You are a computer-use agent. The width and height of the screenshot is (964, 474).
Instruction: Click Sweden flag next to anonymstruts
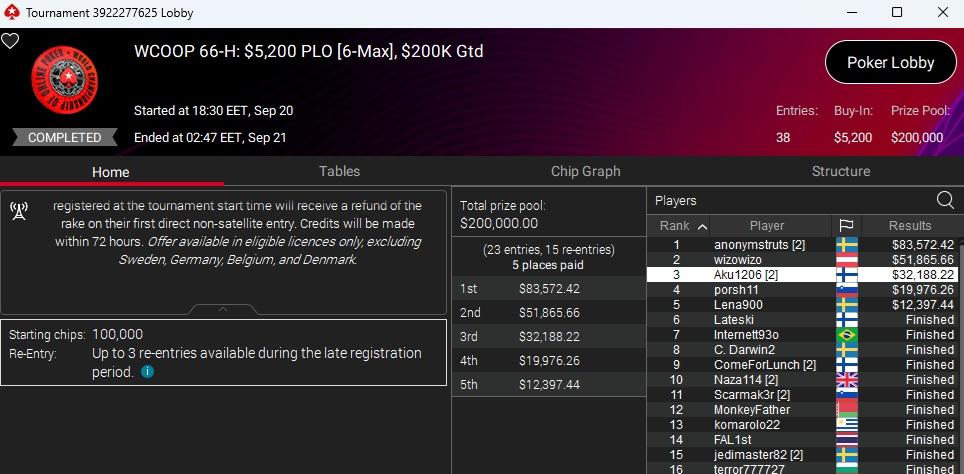click(846, 245)
